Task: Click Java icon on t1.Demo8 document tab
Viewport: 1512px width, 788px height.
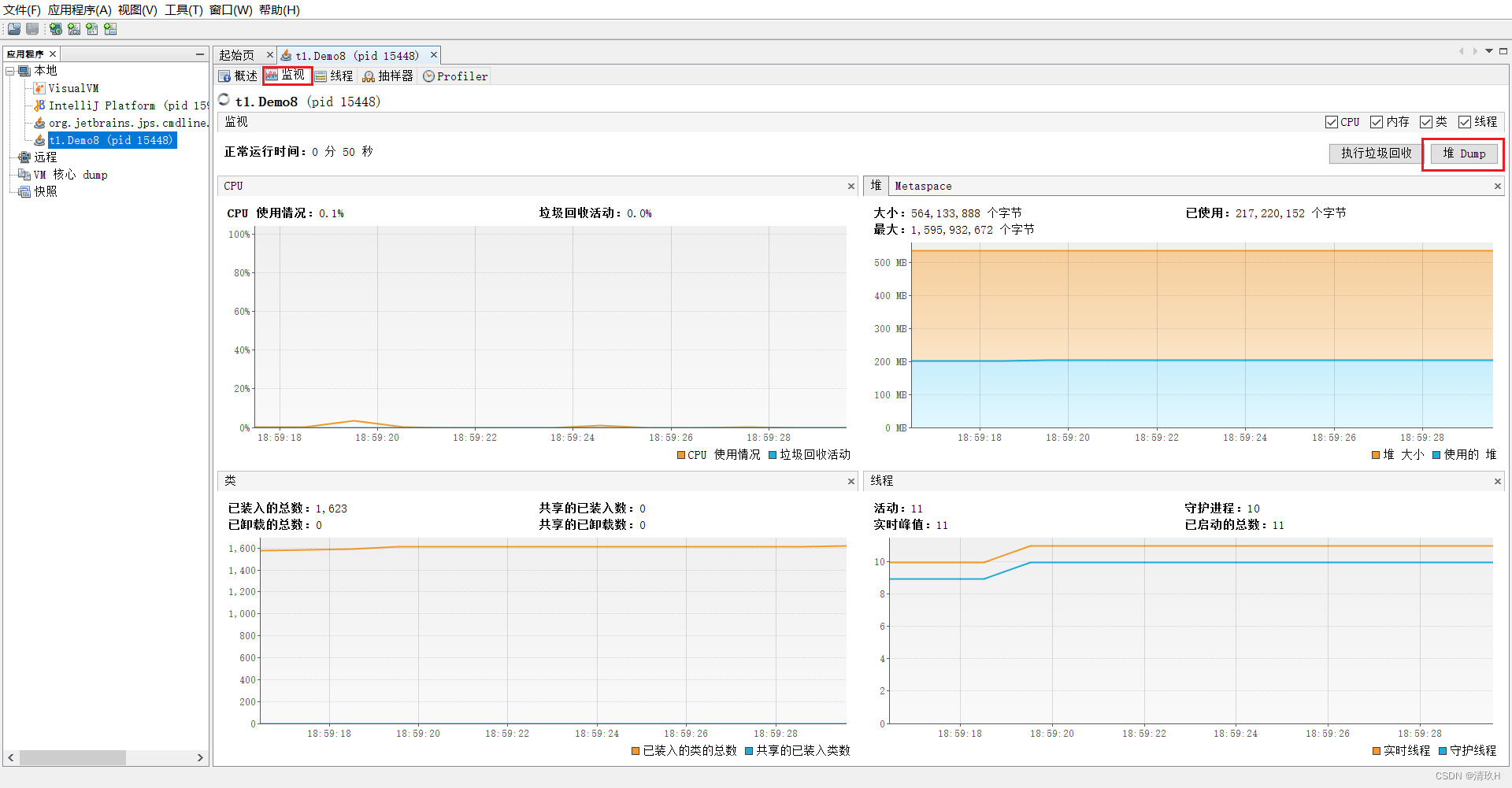Action: pyautogui.click(x=287, y=56)
